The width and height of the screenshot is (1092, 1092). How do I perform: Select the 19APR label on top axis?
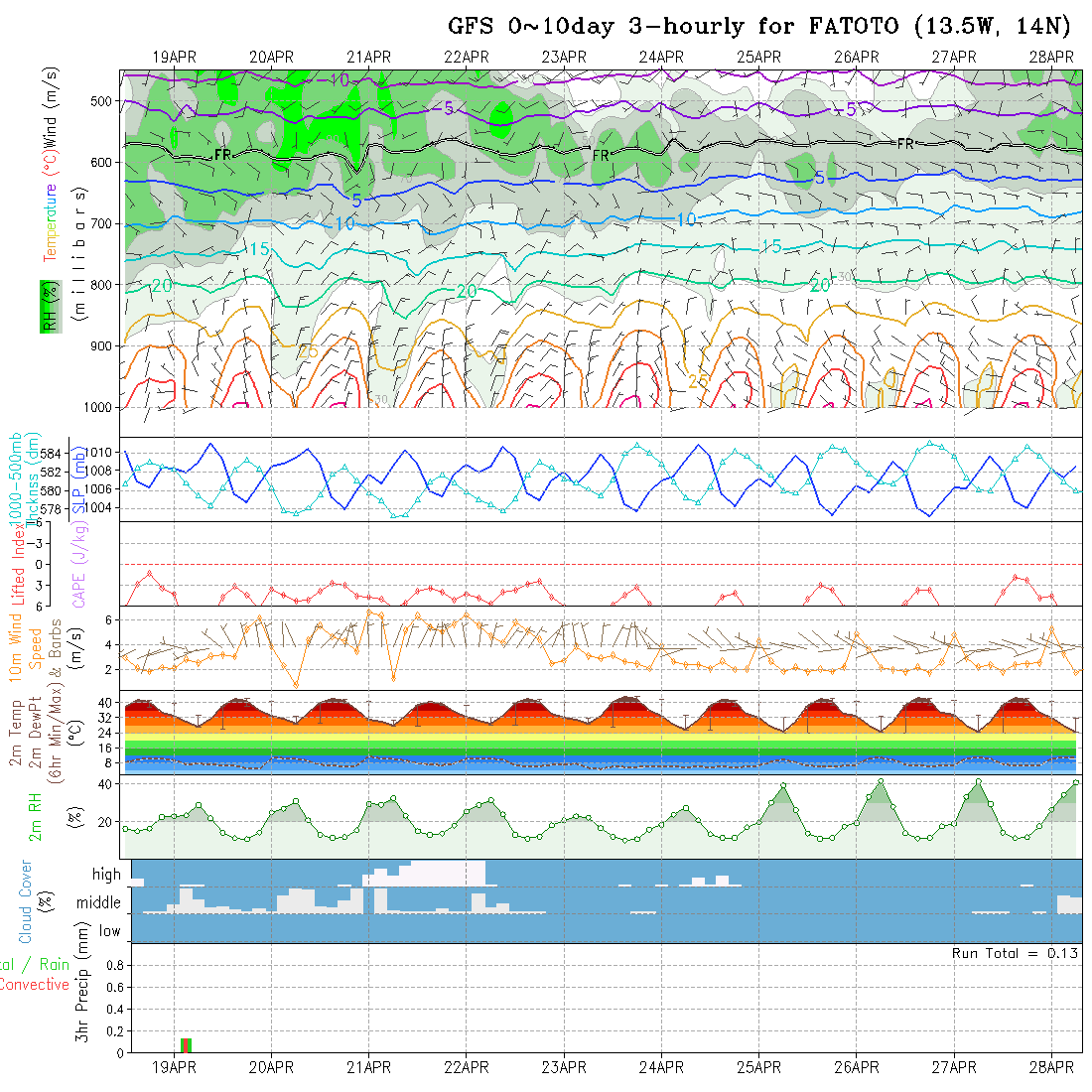(x=174, y=57)
